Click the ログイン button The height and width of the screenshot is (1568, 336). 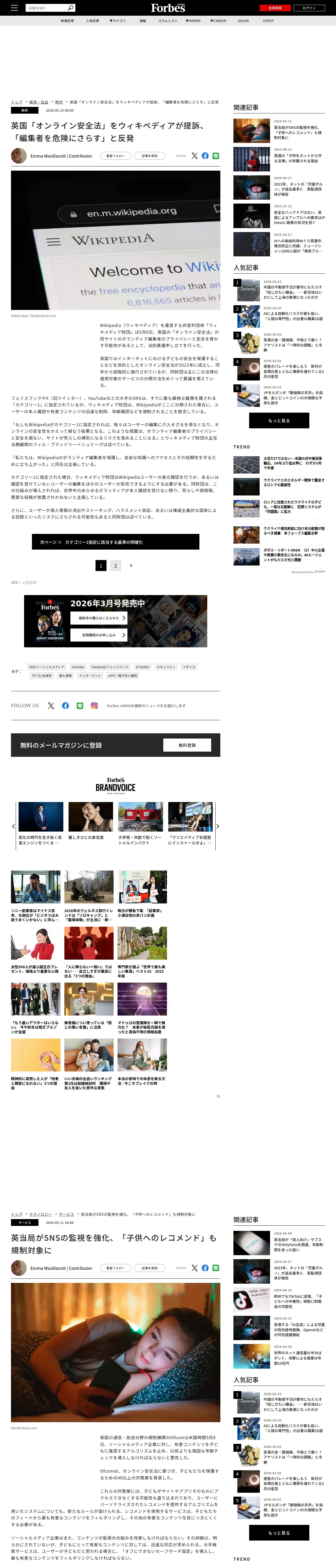click(x=309, y=8)
